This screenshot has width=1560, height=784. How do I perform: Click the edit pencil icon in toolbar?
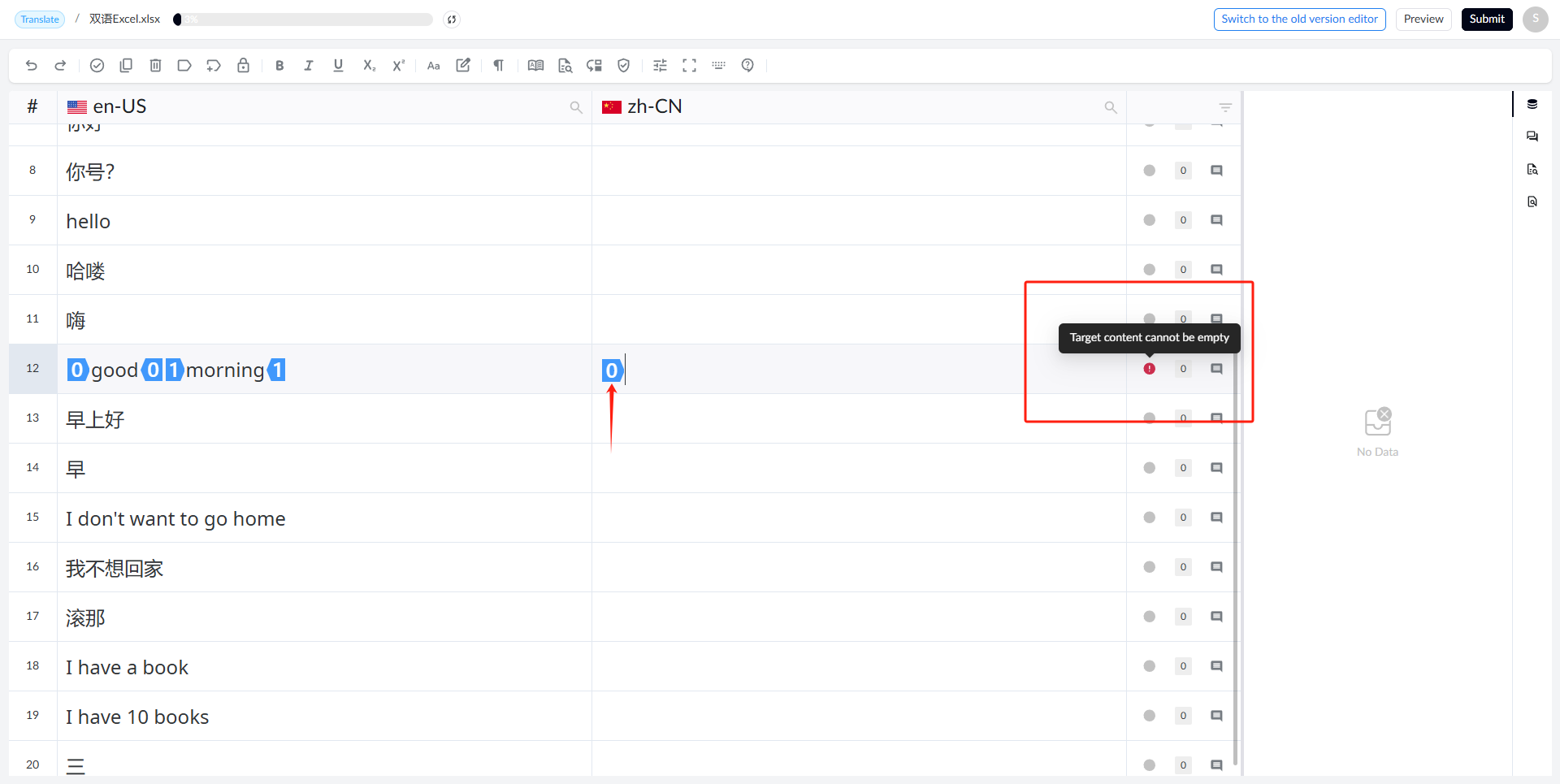click(x=463, y=65)
